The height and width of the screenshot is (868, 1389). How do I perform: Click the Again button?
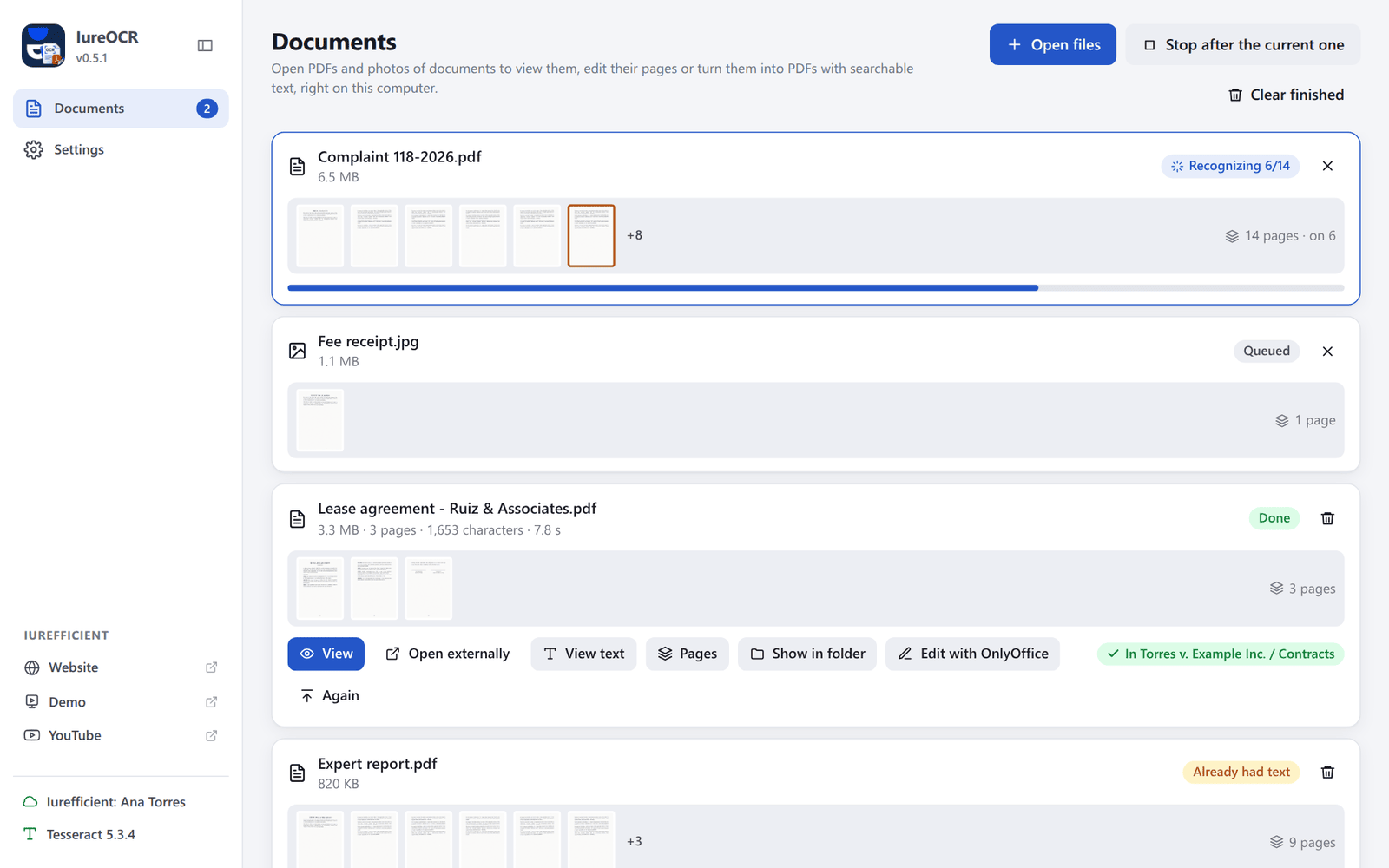329,695
